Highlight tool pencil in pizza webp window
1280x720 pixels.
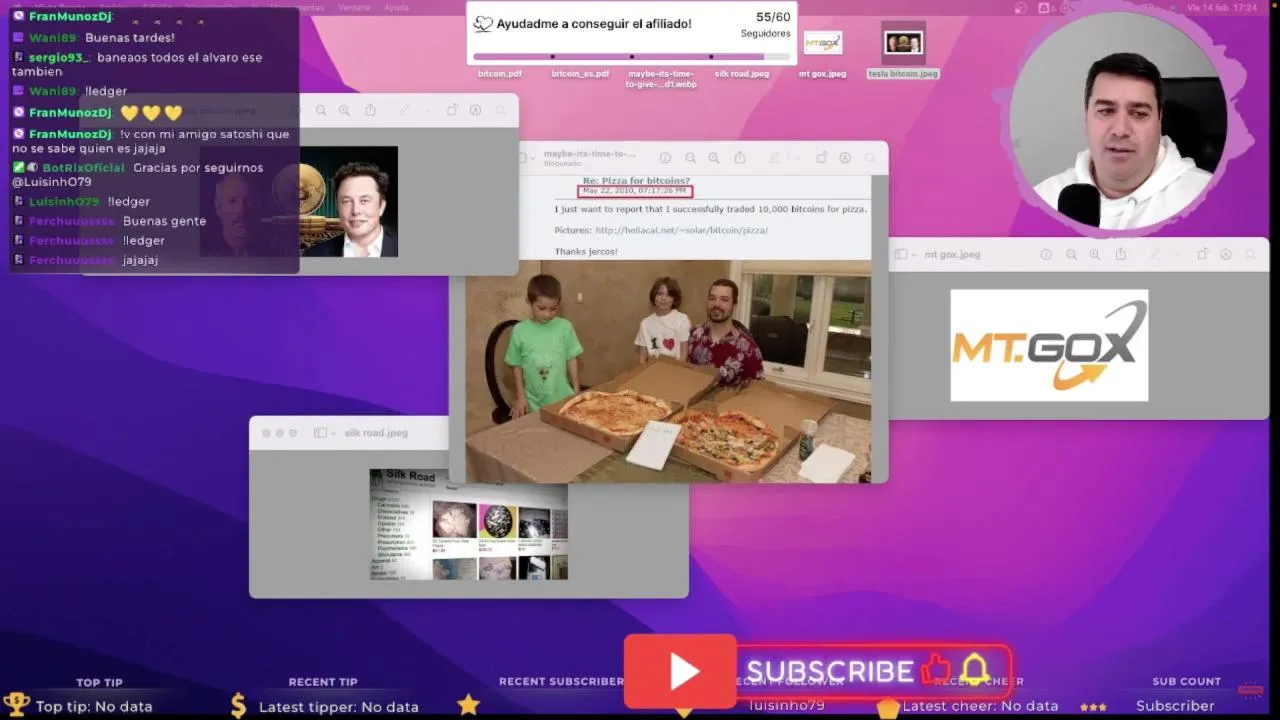click(774, 158)
